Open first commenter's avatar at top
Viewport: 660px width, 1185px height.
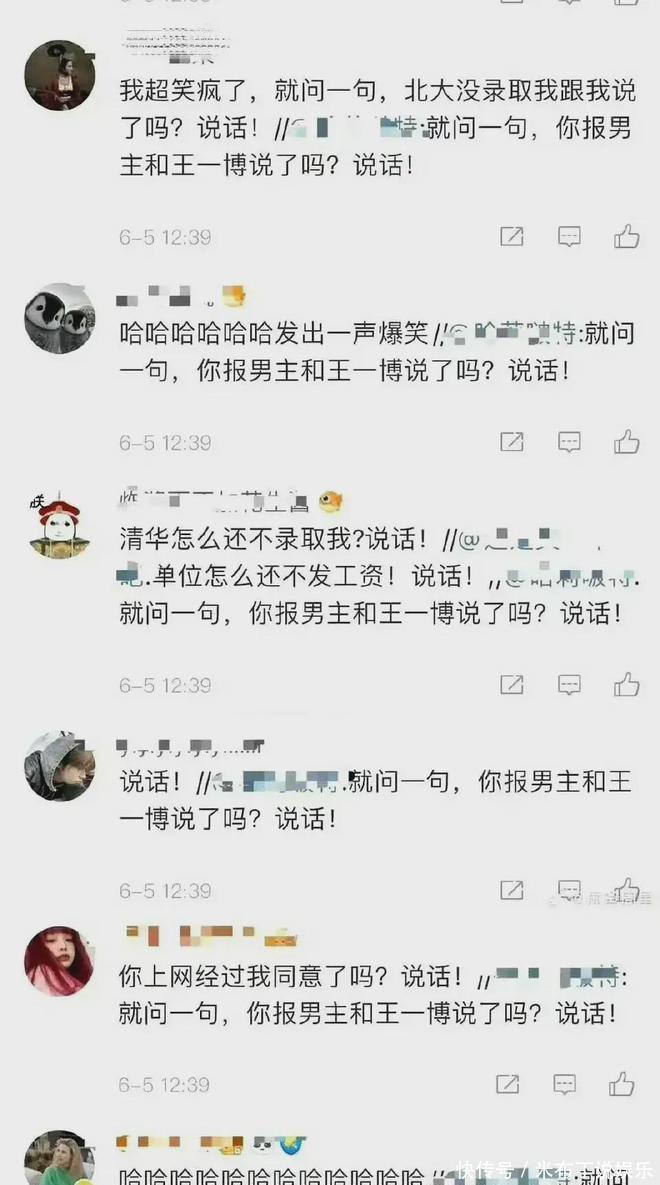60,75
